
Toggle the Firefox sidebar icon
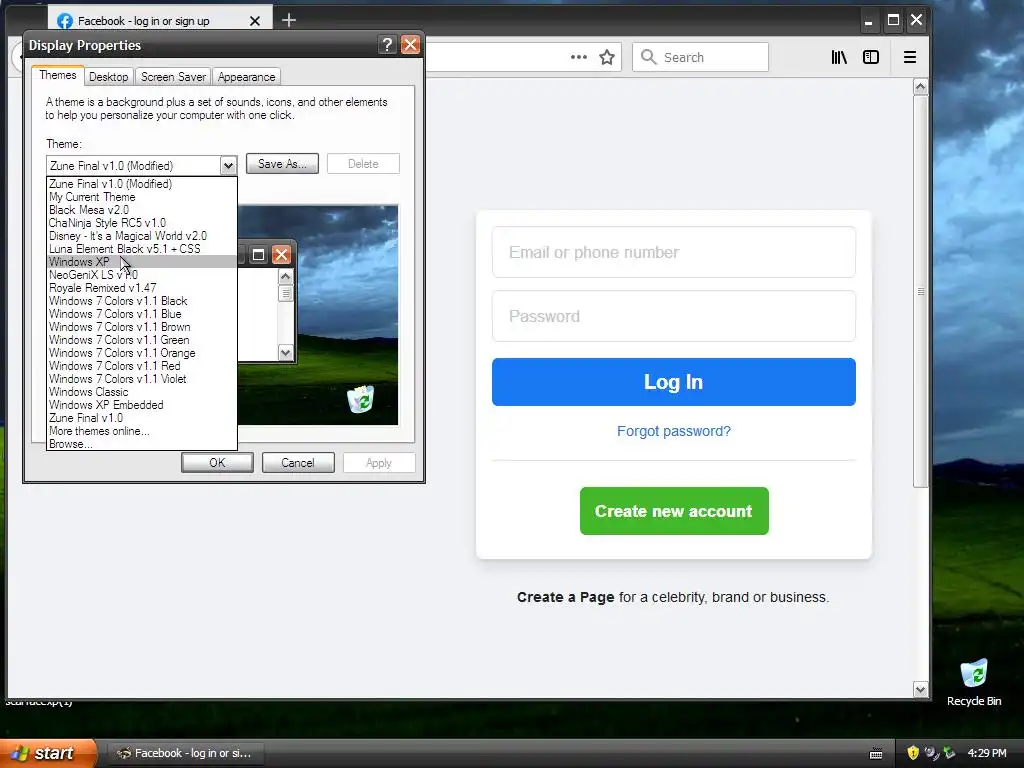[x=871, y=57]
